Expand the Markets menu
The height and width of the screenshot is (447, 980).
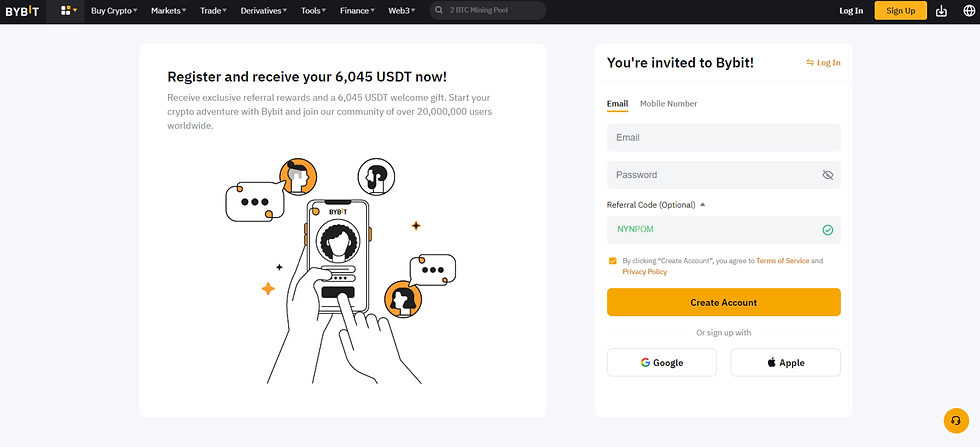168,11
